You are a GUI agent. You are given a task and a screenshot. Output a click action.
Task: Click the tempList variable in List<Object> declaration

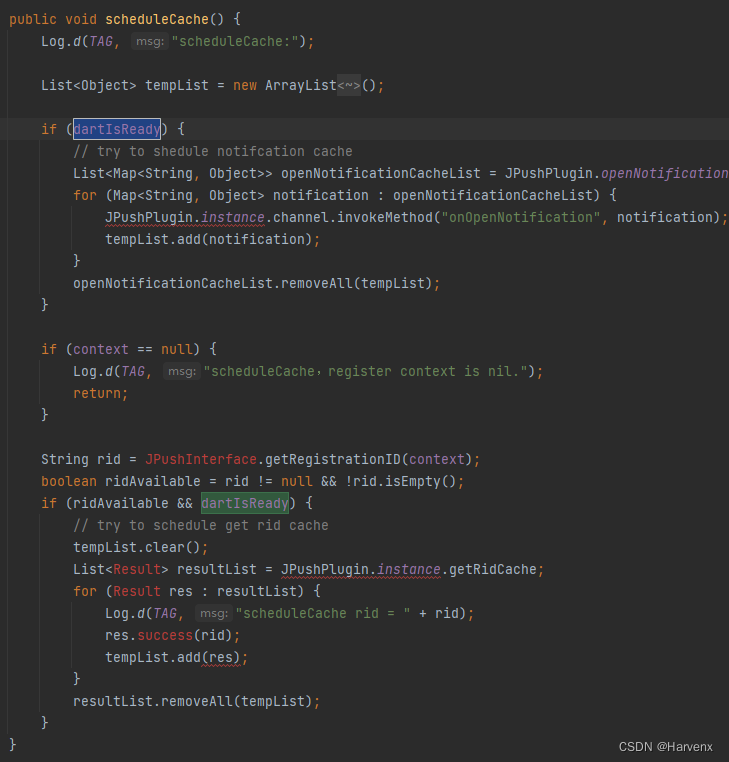(x=177, y=86)
